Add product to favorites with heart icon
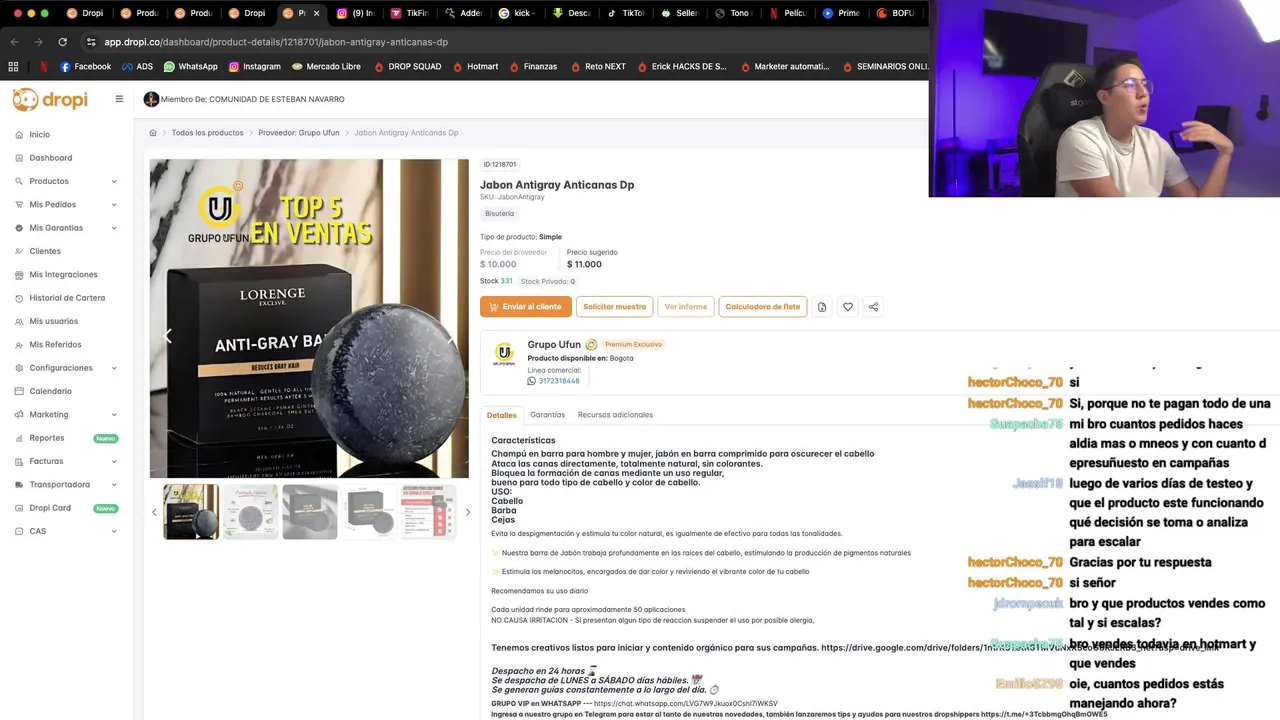The width and height of the screenshot is (1280, 720). (848, 307)
